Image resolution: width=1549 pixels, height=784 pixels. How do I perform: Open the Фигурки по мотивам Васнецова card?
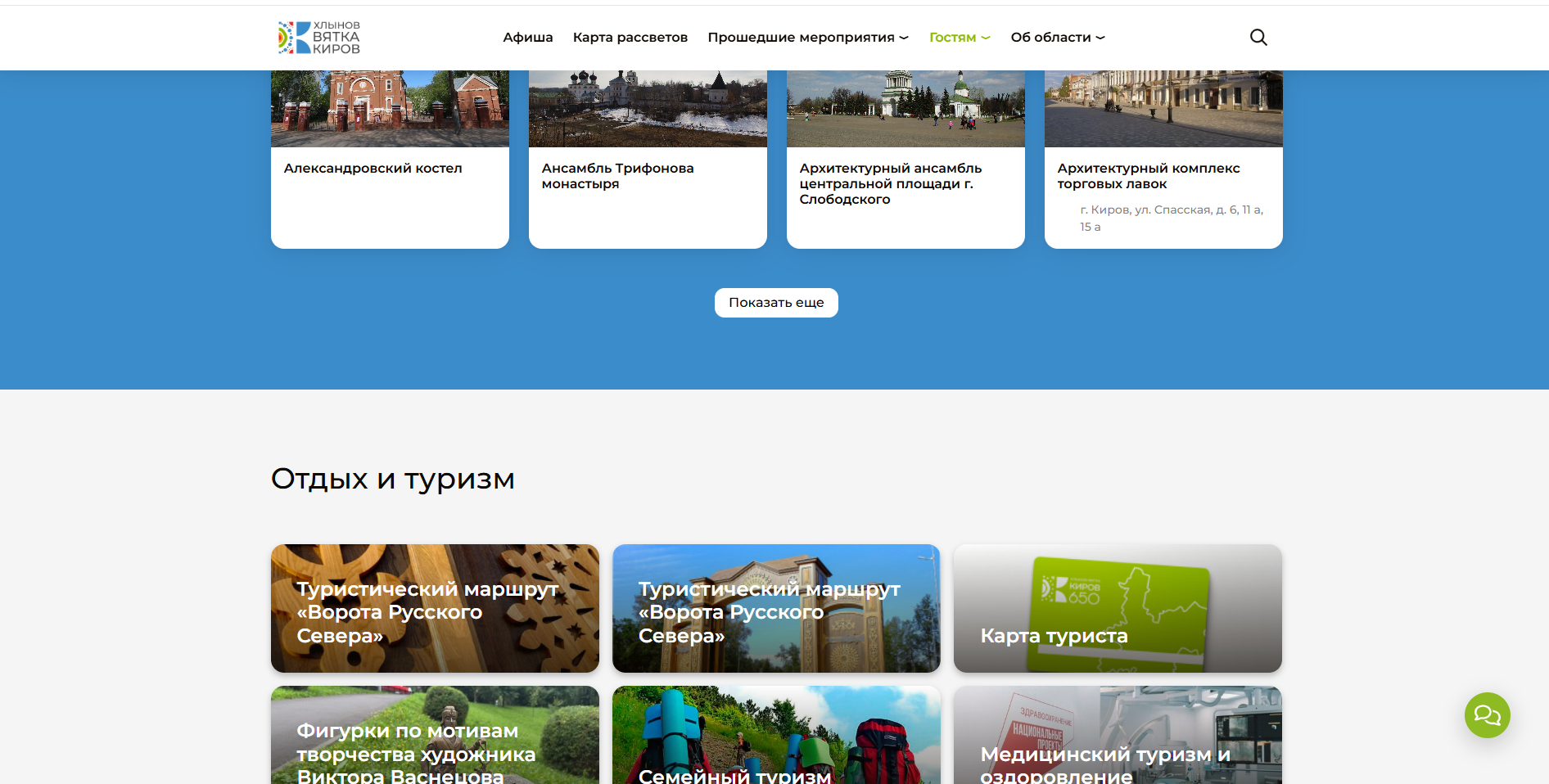point(435,735)
